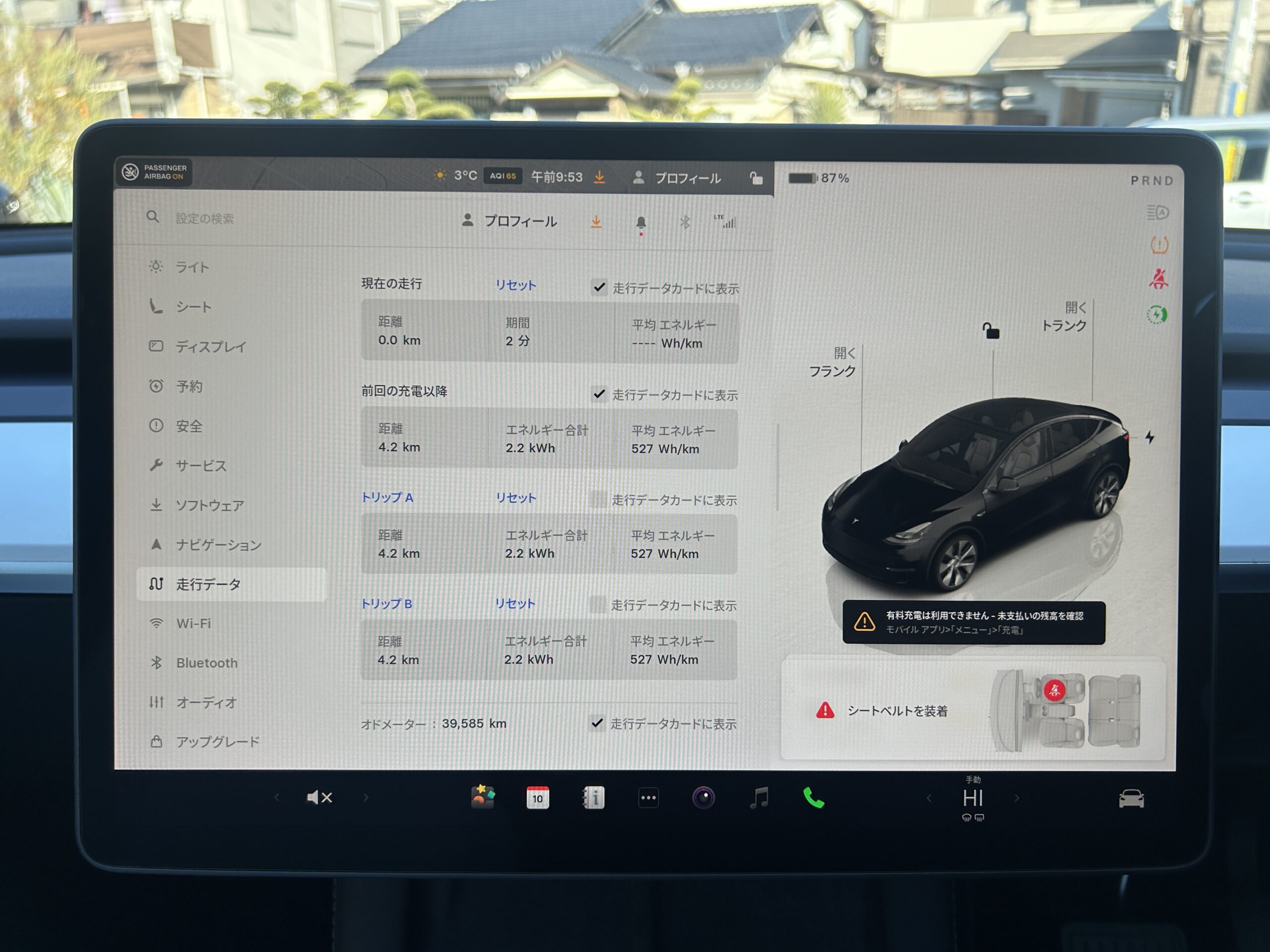Enable トリップ A trip card display checkbox
Screen dimensions: 1270x952
[598, 500]
